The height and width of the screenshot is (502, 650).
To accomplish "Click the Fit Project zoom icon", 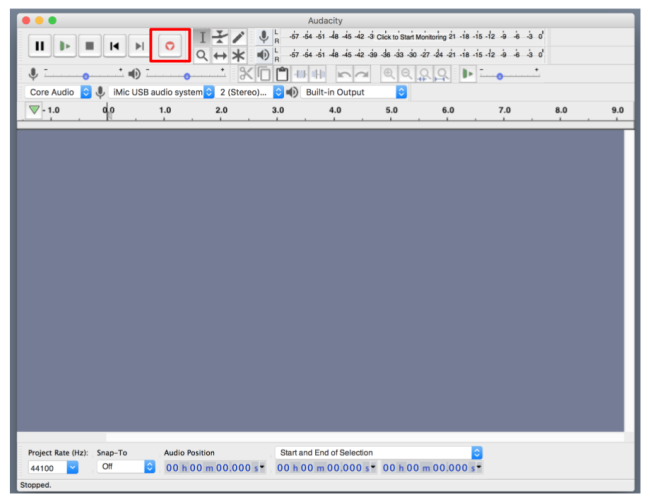I will pyautogui.click(x=442, y=74).
